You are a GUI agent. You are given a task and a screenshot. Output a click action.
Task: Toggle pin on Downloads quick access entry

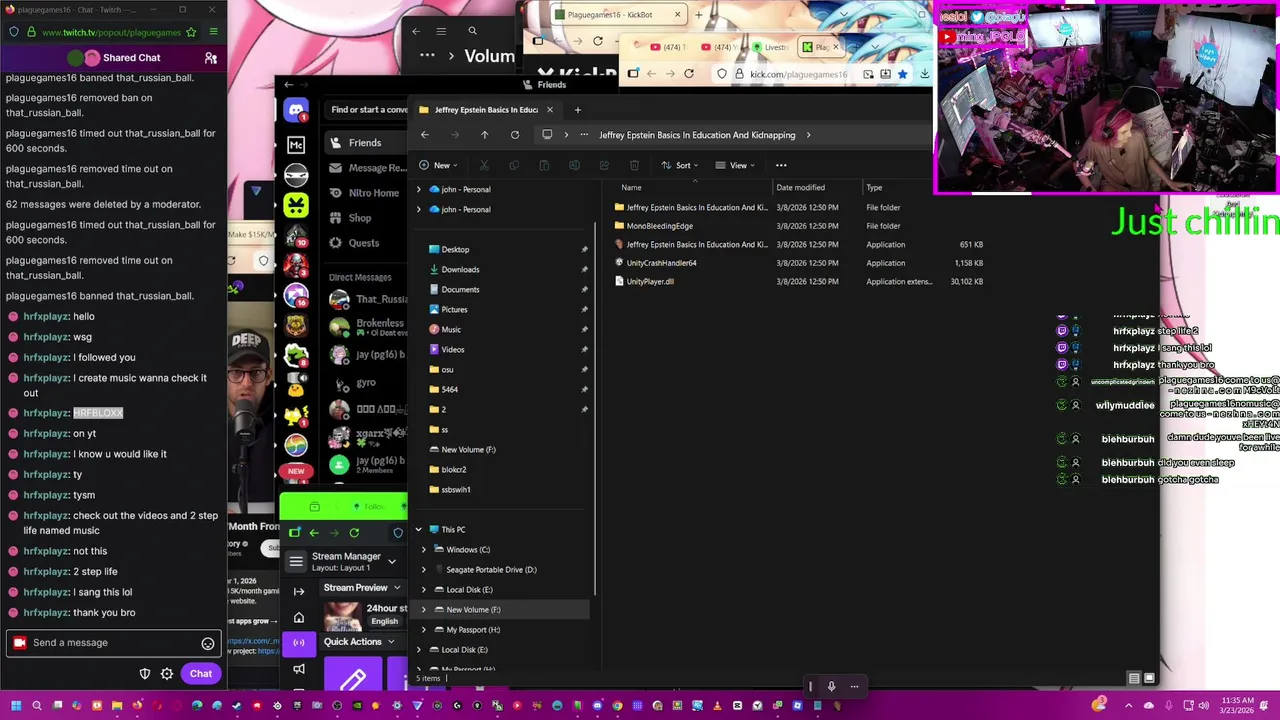click(584, 269)
